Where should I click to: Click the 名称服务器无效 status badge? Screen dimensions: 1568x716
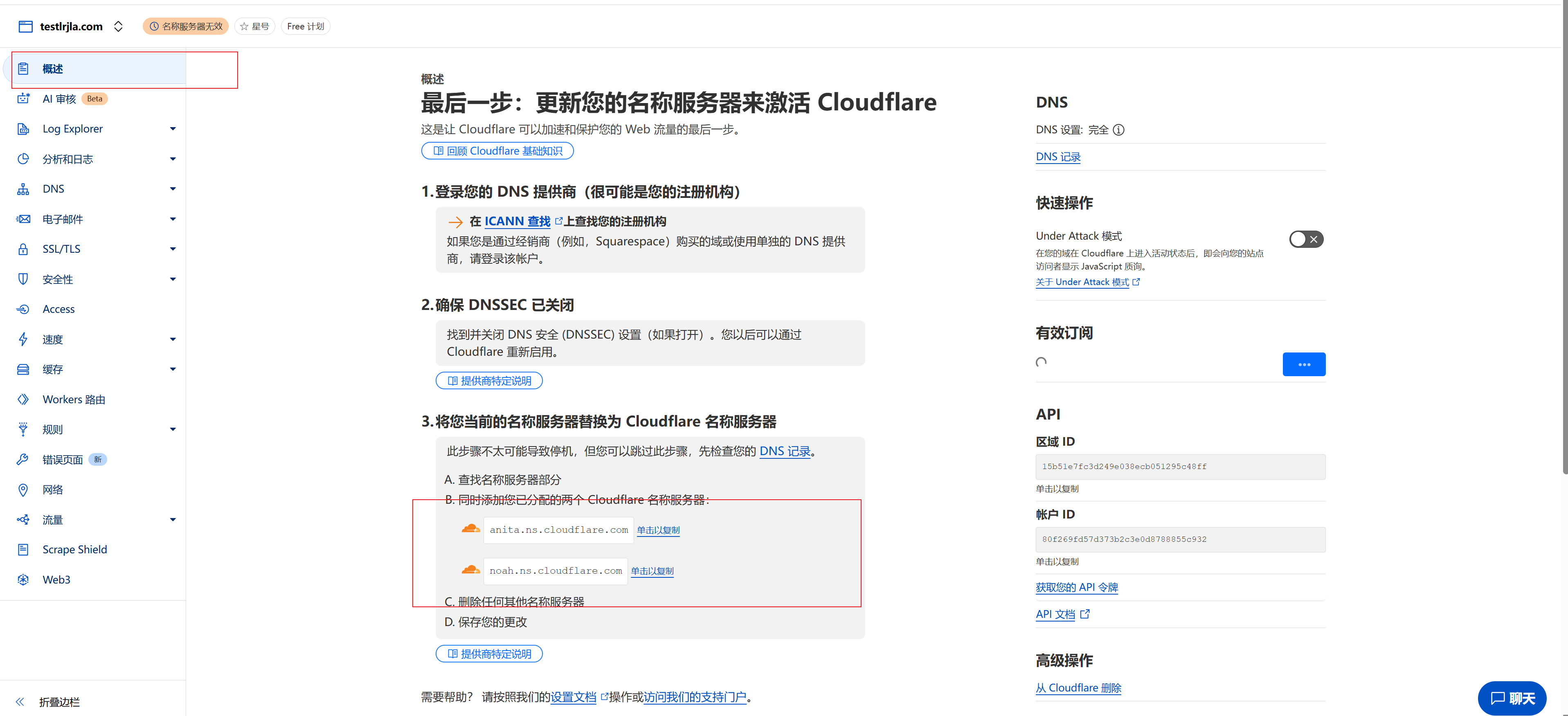tap(186, 26)
